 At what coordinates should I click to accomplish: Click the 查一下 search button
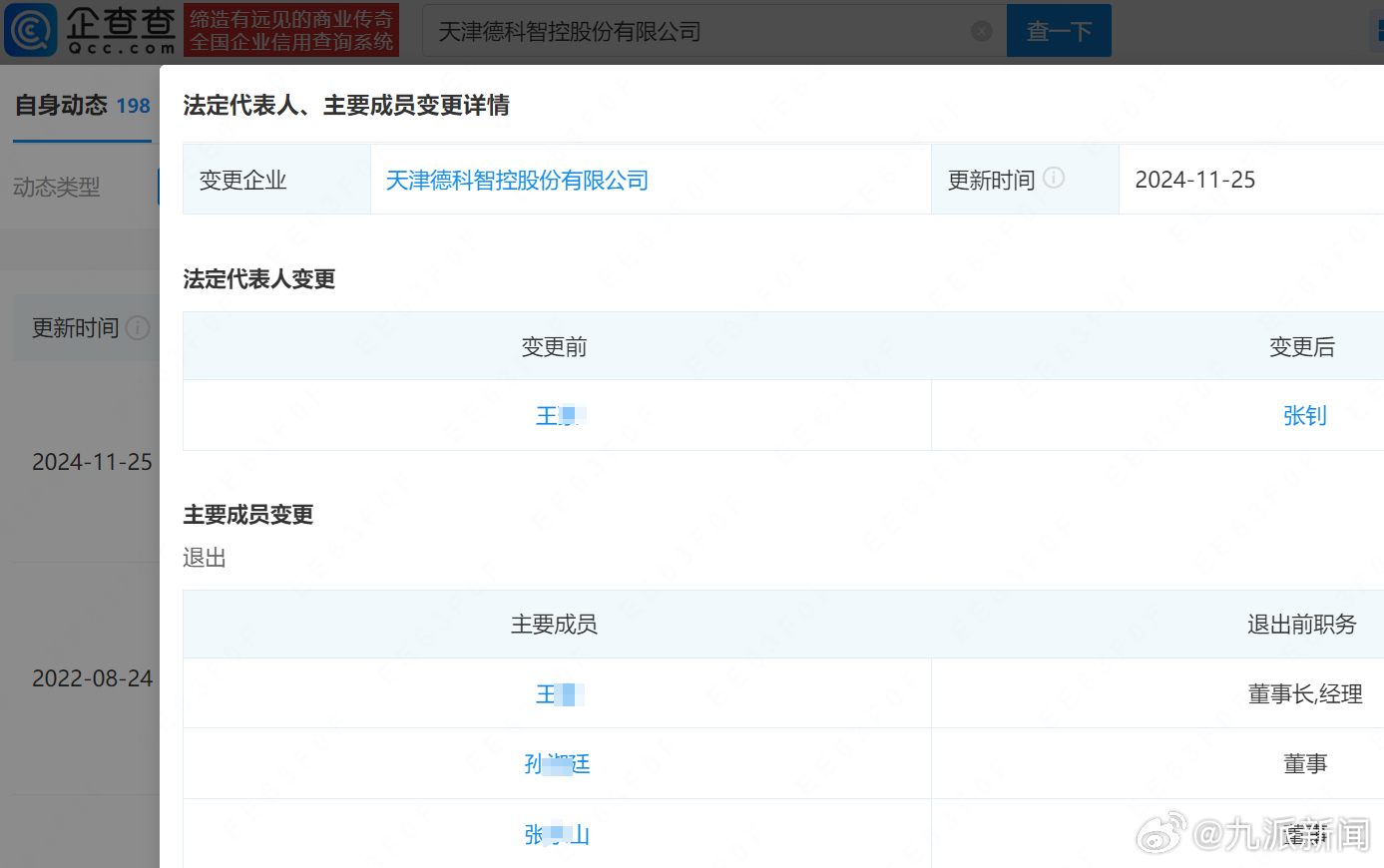pos(1059,31)
